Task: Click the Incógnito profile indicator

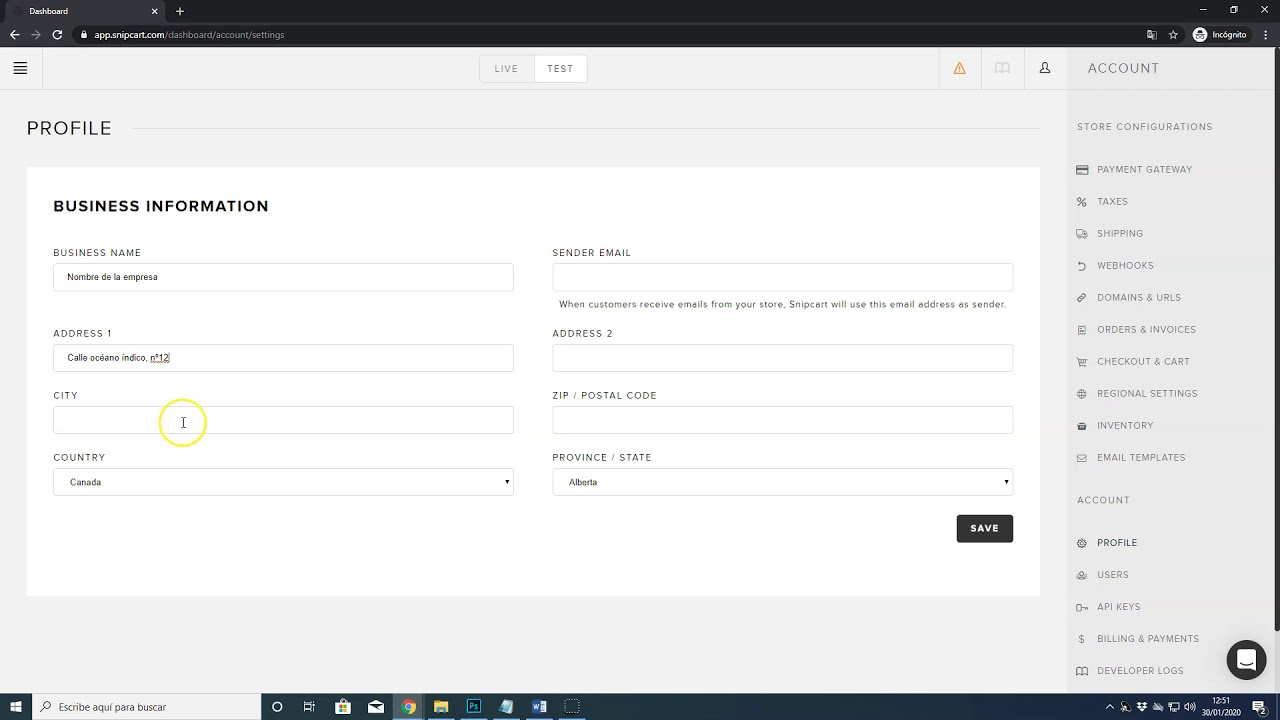Action: click(x=1220, y=34)
